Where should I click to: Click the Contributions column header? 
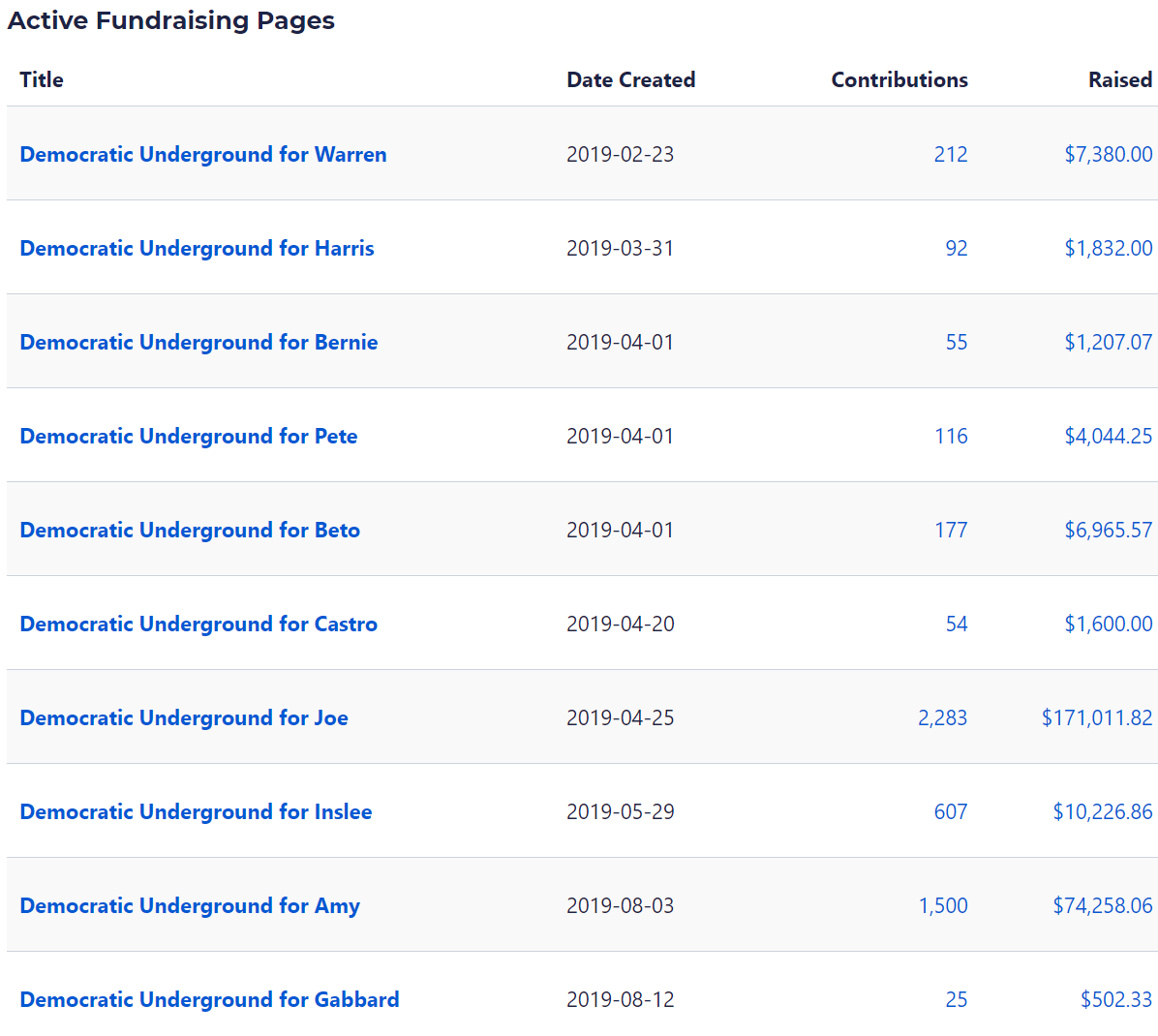click(x=899, y=80)
